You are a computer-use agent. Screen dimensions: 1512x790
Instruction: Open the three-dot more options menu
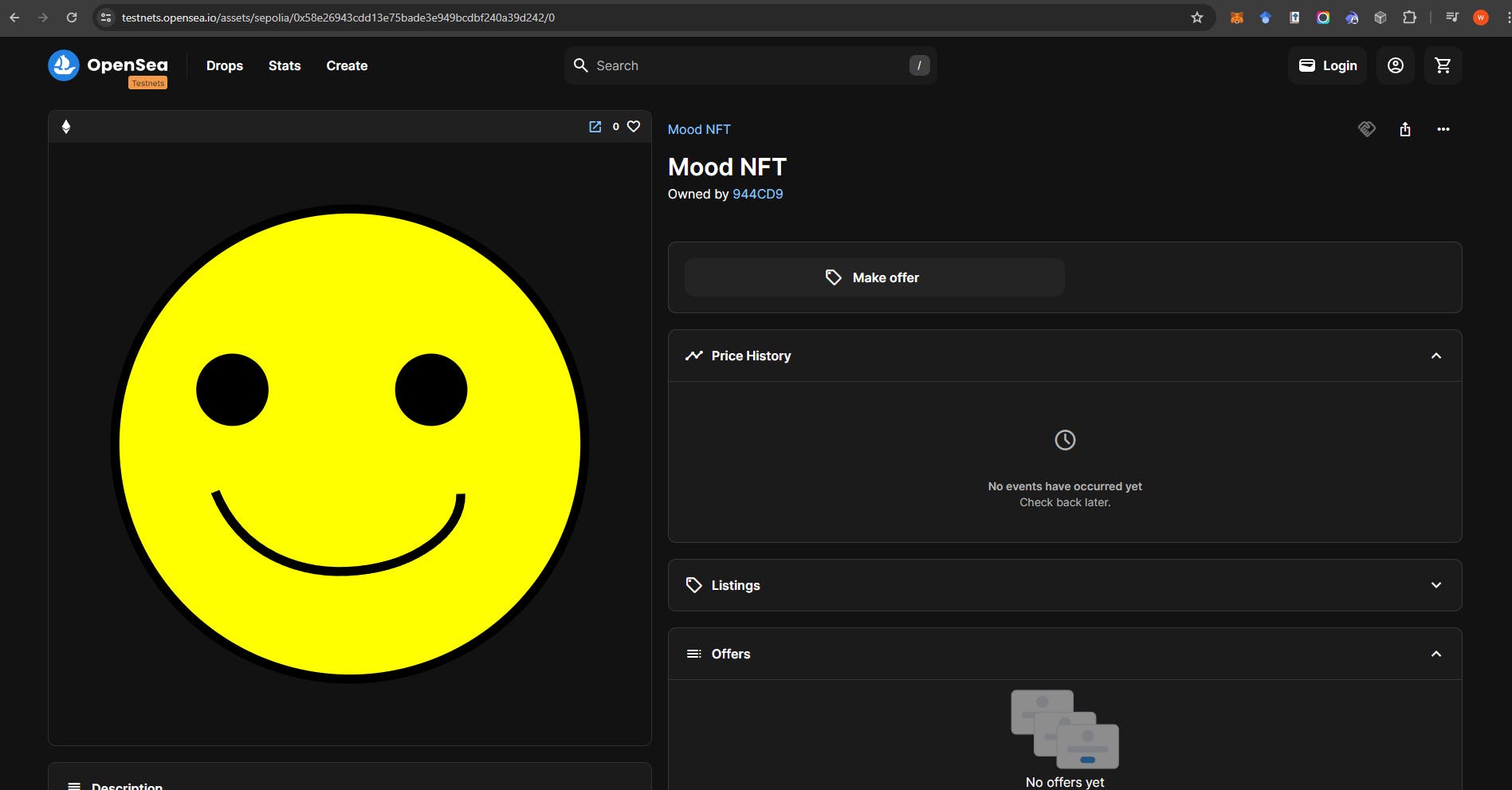1443,129
